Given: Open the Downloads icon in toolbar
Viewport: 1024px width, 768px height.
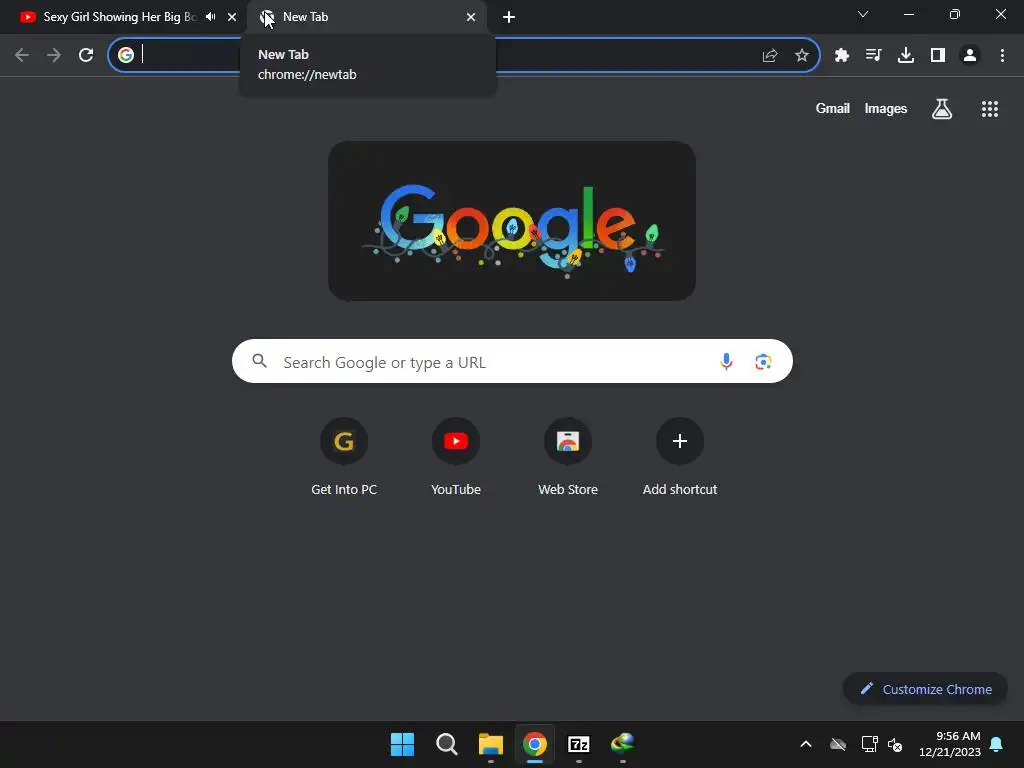Looking at the screenshot, I should coord(906,56).
